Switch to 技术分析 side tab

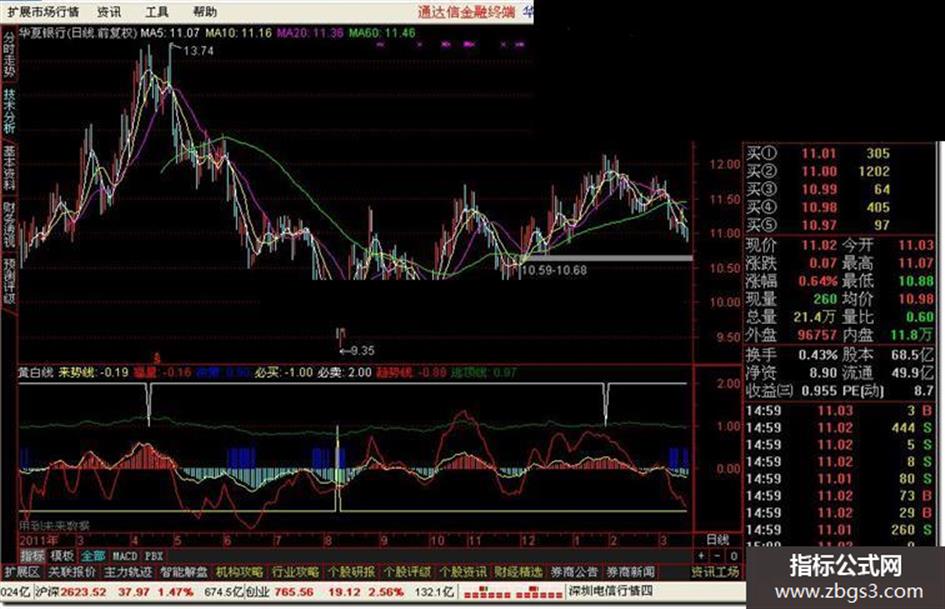pyautogui.click(x=9, y=110)
